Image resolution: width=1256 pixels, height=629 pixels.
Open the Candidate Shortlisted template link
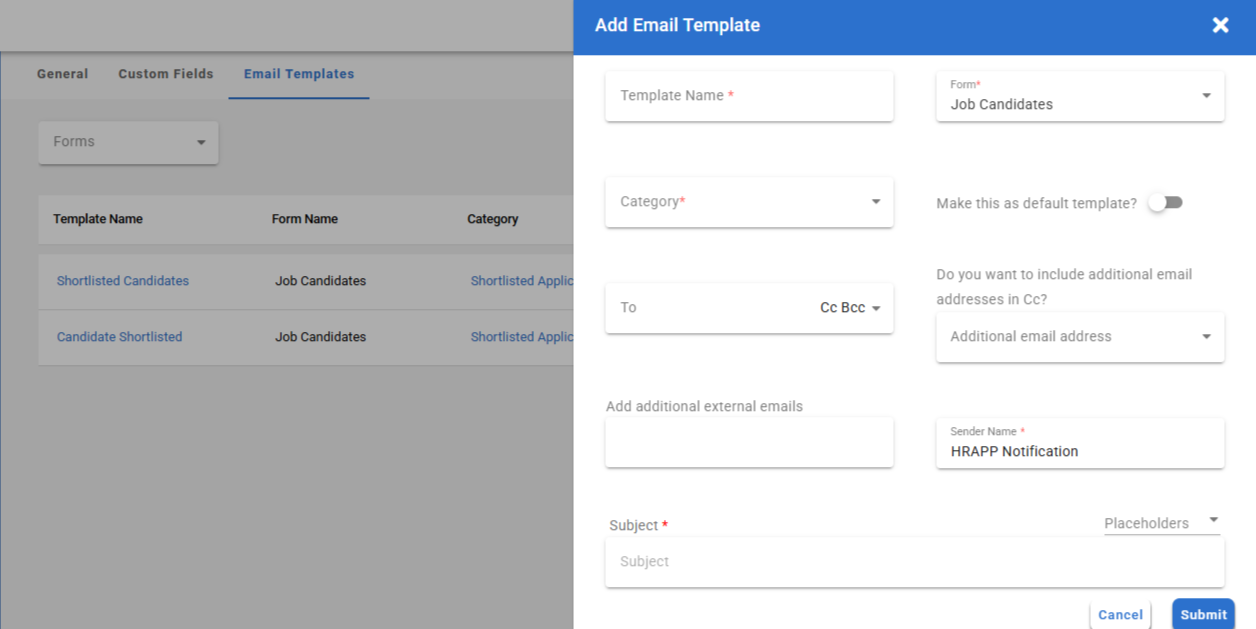coord(119,337)
